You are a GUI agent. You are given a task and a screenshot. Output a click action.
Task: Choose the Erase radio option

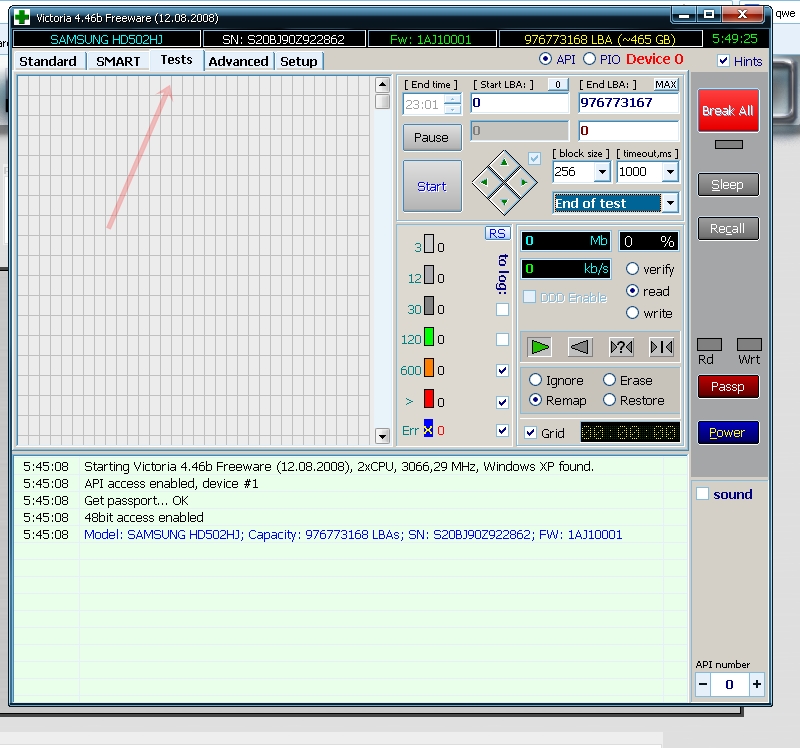pyautogui.click(x=609, y=380)
